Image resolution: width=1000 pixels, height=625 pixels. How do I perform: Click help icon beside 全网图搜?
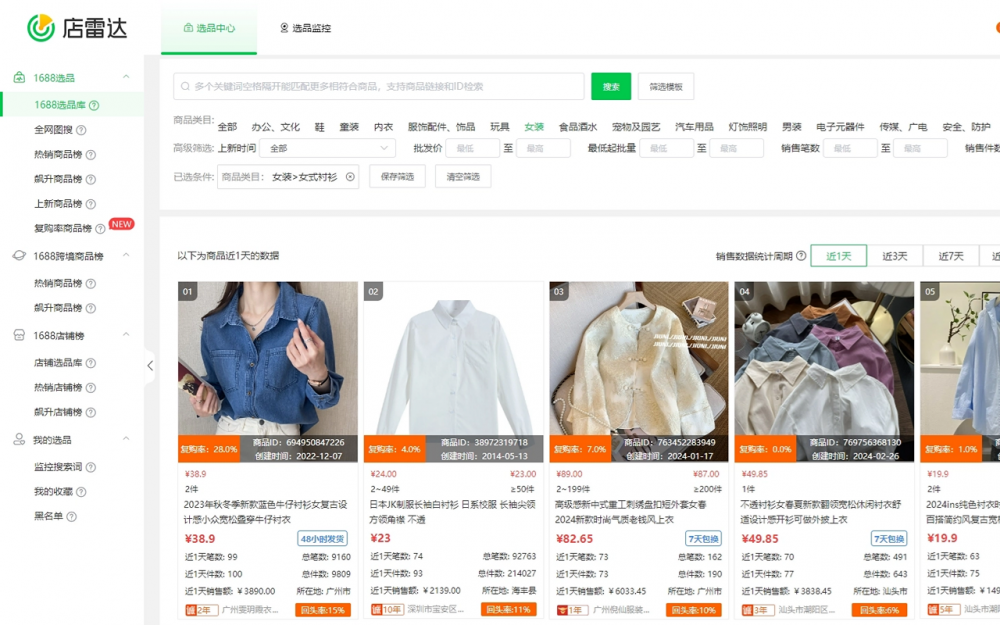[81, 130]
